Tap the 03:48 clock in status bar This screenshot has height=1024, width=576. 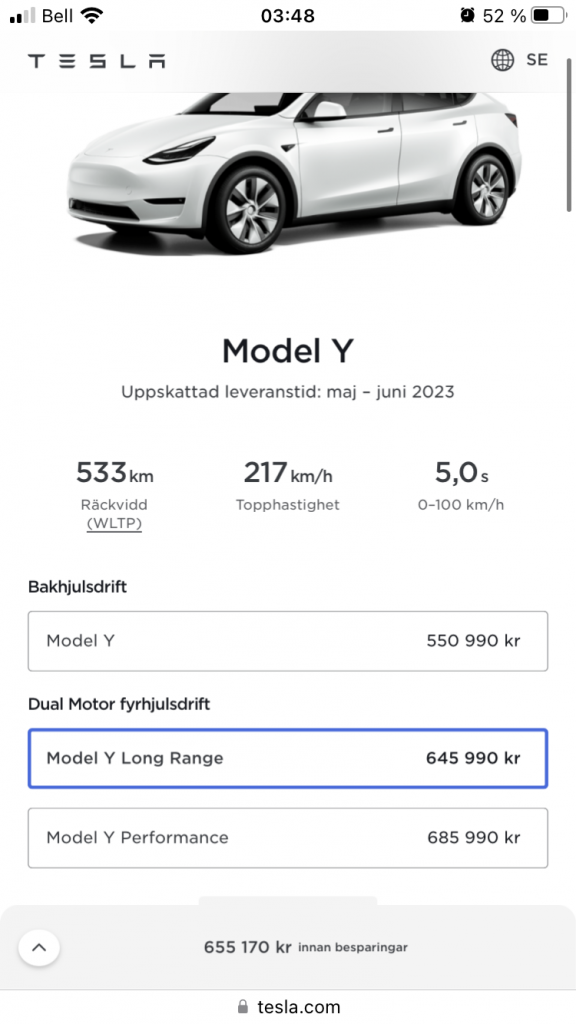287,16
